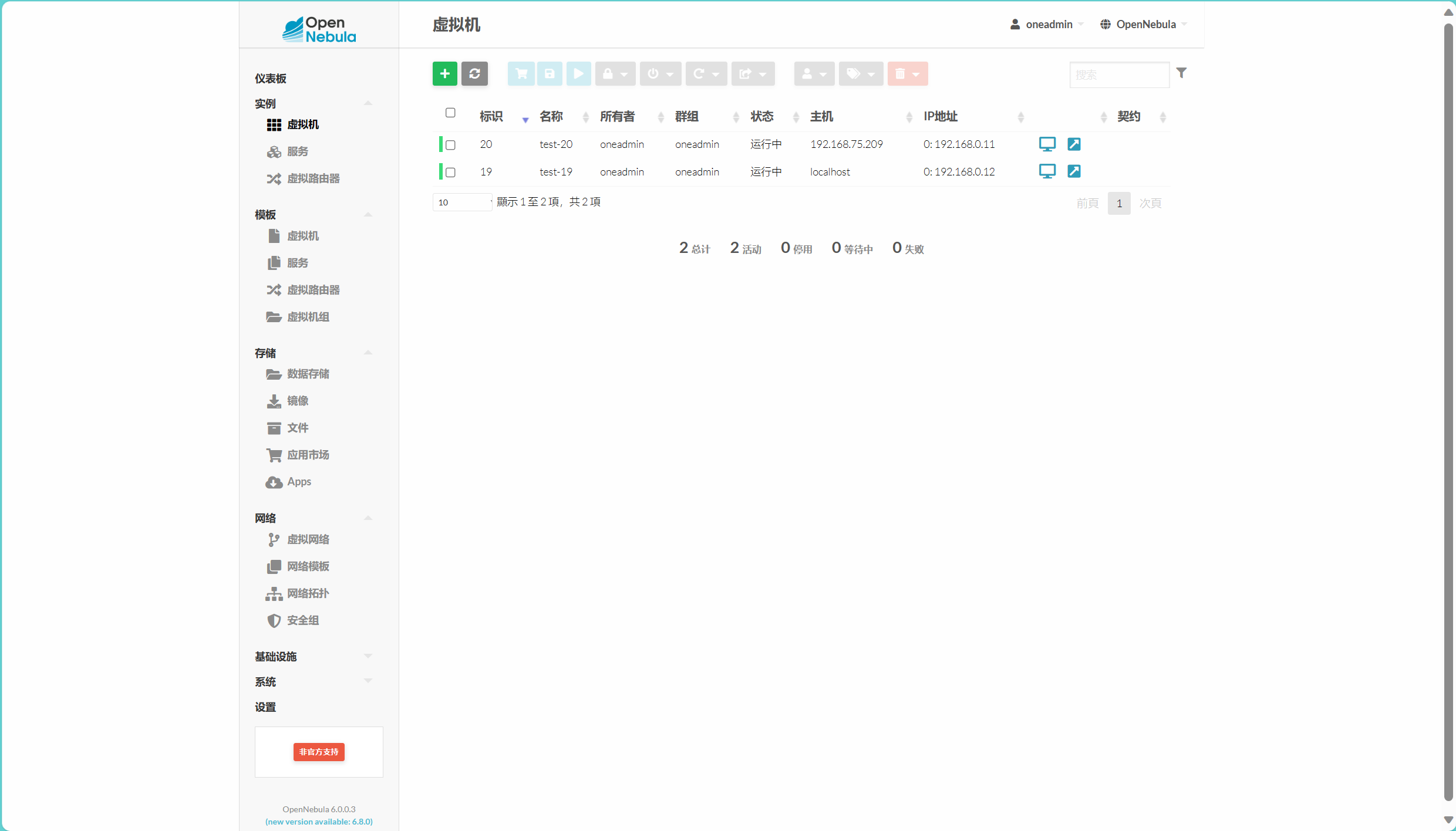Click the create new VM icon
Screen dimensions: 1456x831
(445, 73)
